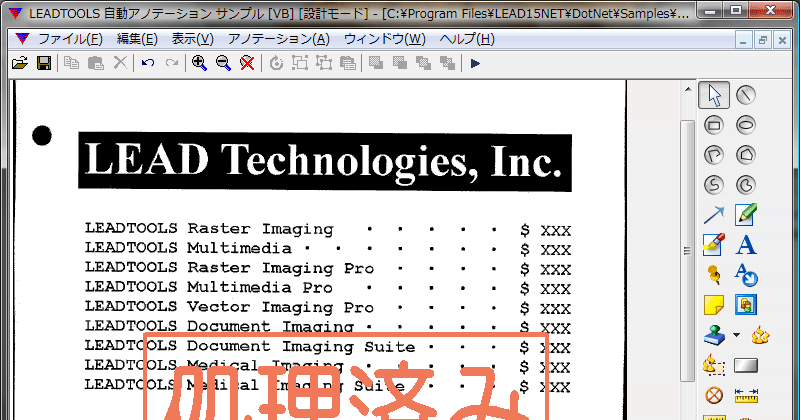Viewport: 800px width, 420px height.
Task: Open the 編集(E) menu
Action: pos(137,39)
